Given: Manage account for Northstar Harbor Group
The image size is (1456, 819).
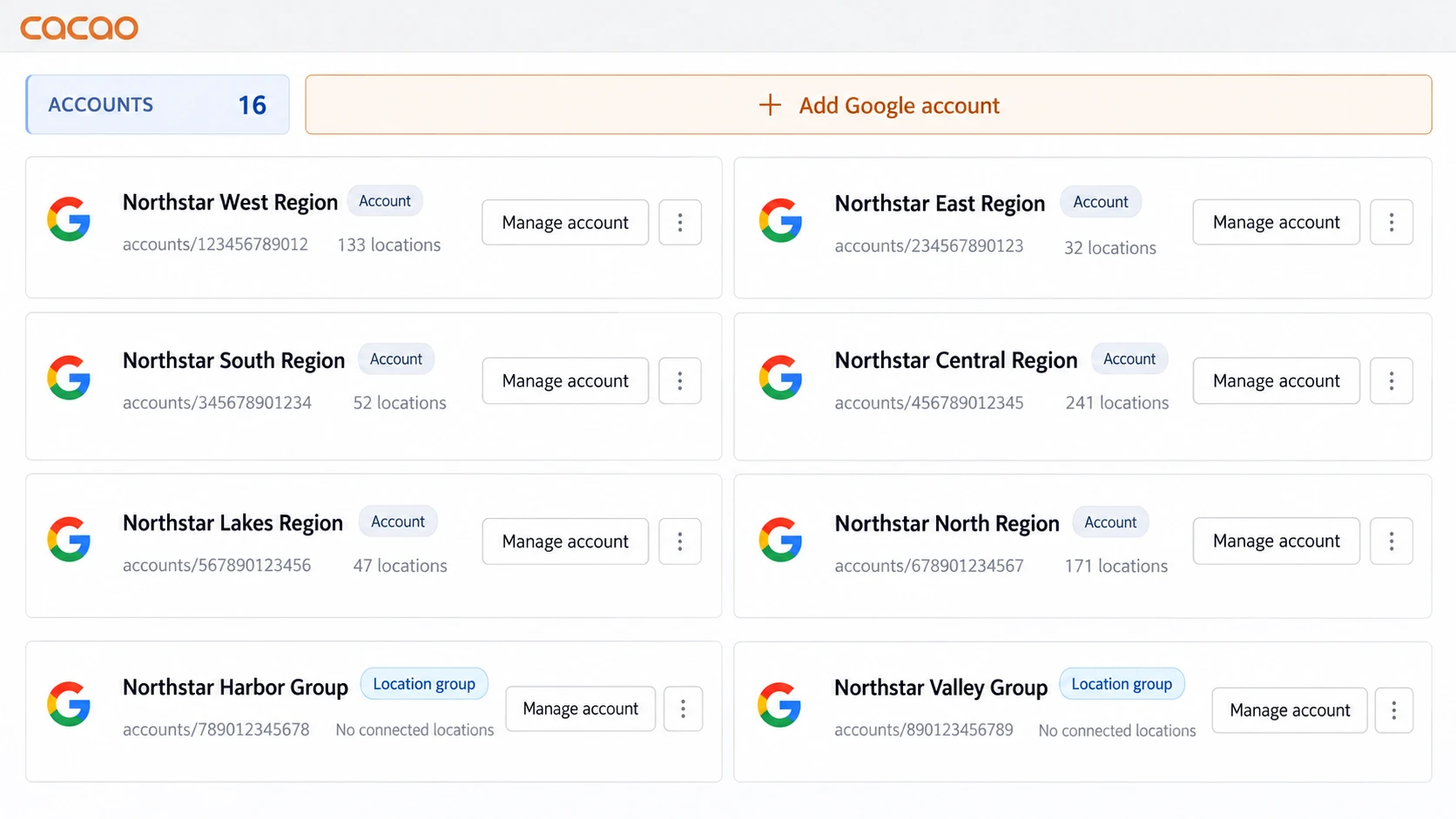Looking at the screenshot, I should [x=581, y=709].
